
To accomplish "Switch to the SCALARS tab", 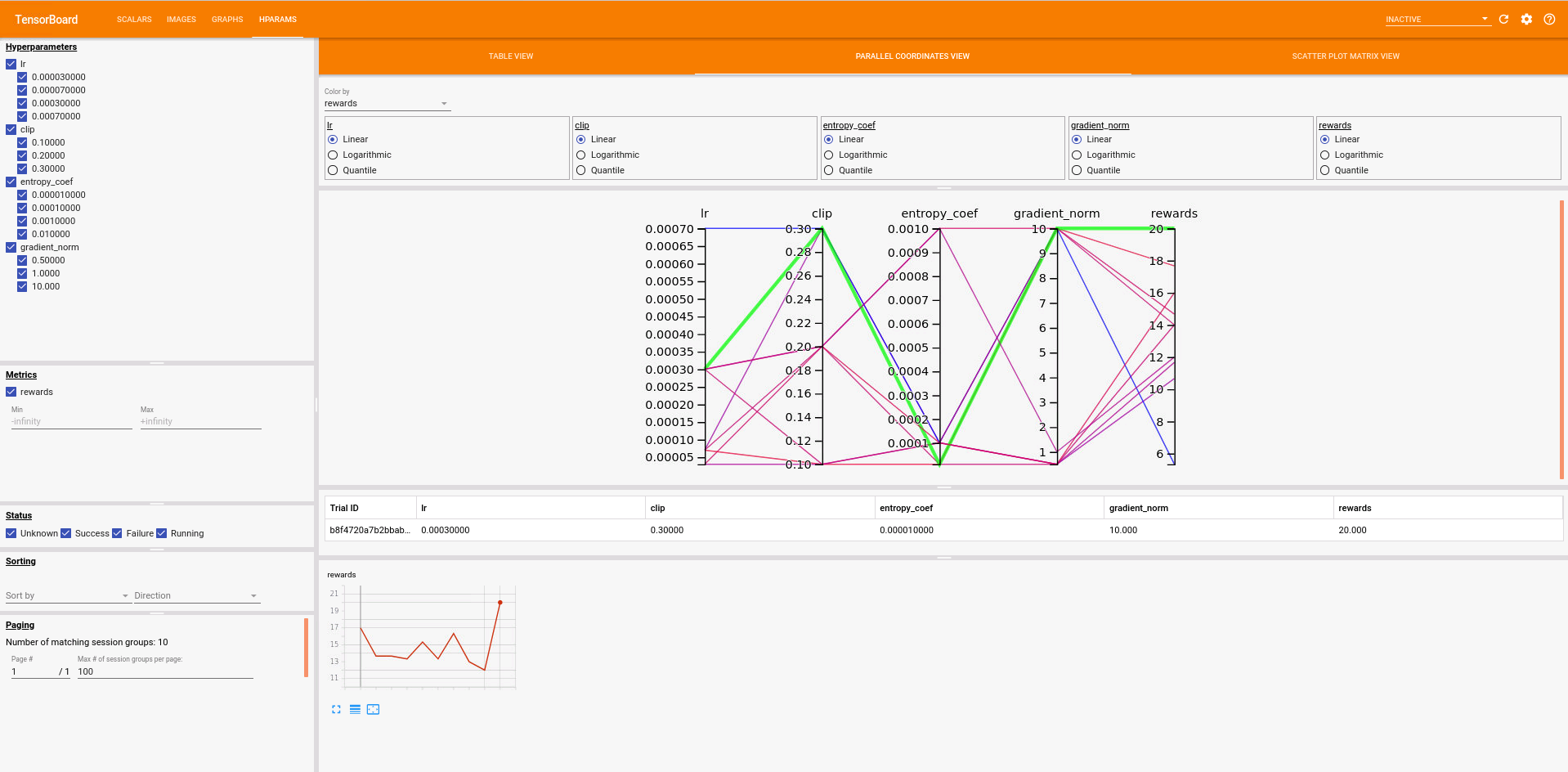I will (134, 19).
